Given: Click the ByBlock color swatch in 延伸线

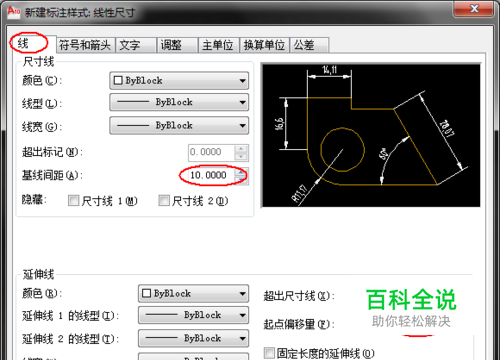Looking at the screenshot, I should [x=146, y=293].
